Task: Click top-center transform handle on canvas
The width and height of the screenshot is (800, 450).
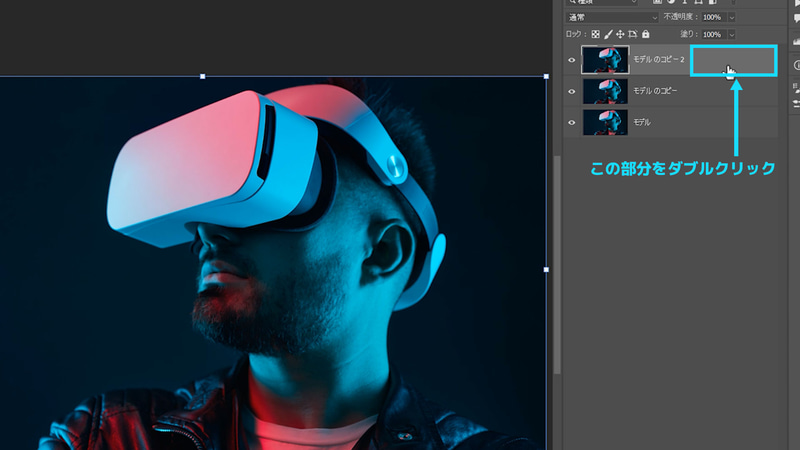Action: tap(203, 77)
